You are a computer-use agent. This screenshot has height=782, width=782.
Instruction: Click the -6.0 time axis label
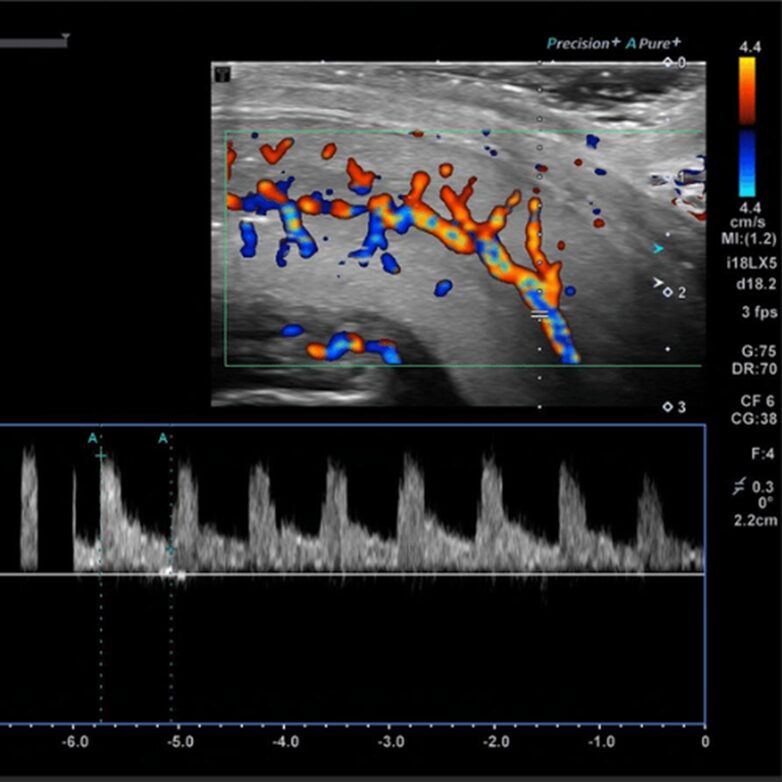(x=75, y=742)
